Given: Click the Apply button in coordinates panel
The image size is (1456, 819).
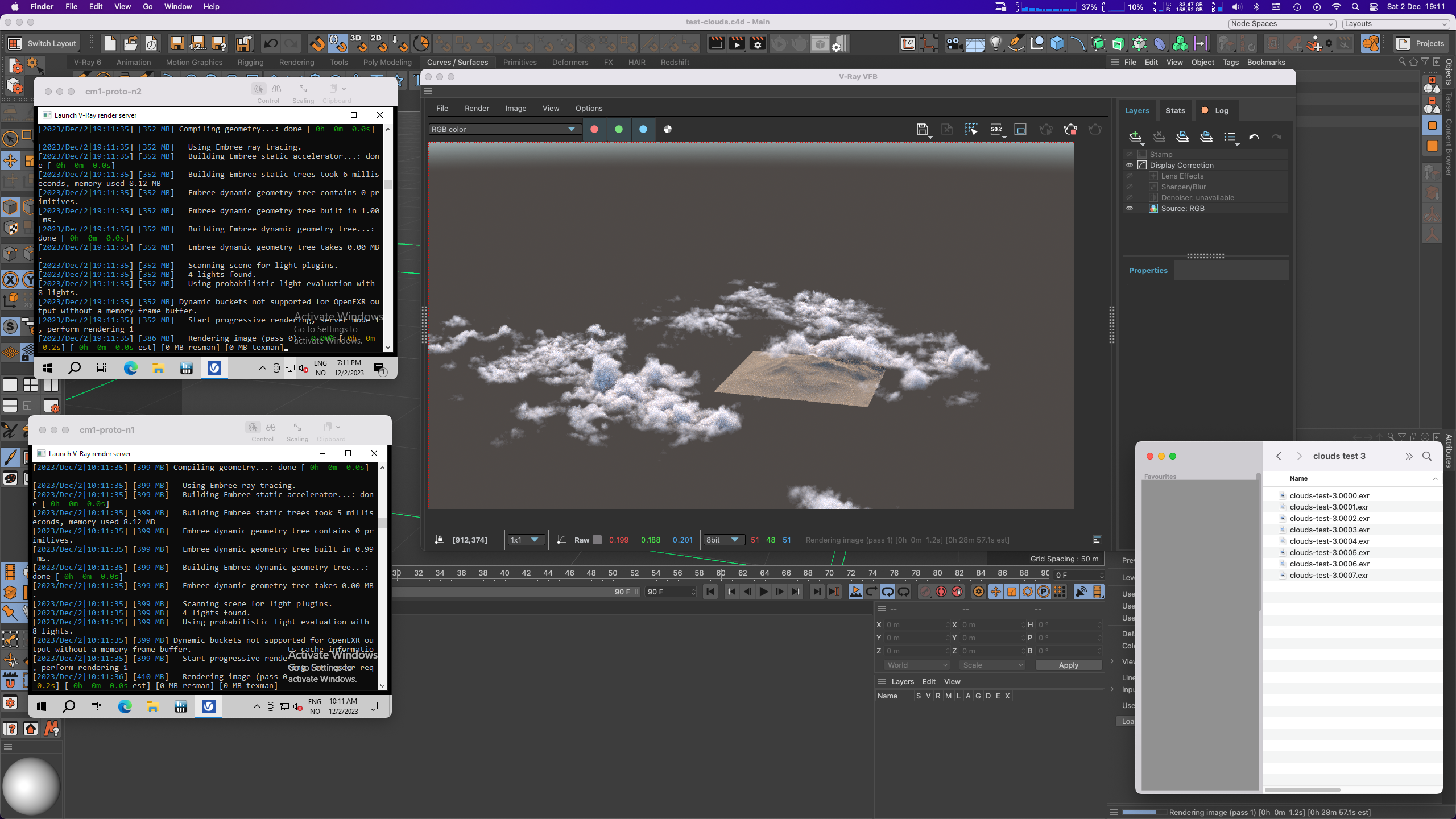Looking at the screenshot, I should click(1068, 665).
